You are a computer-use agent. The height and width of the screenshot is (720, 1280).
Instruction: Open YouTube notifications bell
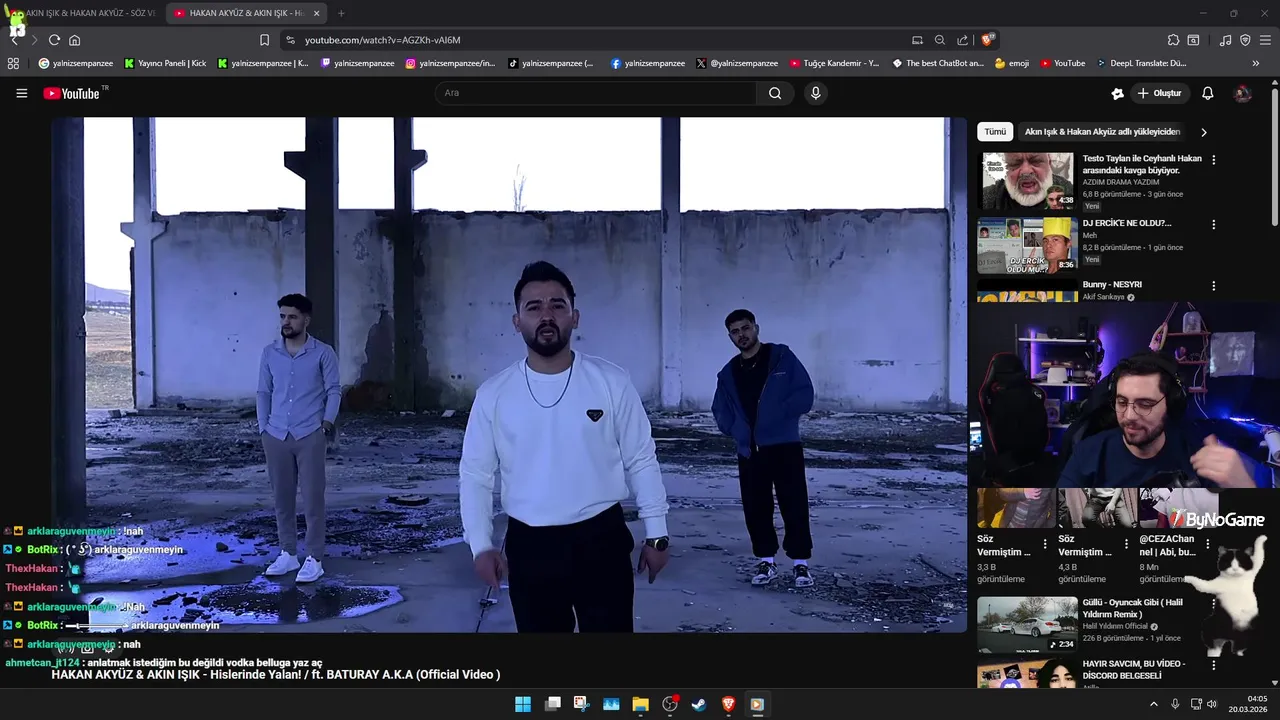coord(1208,93)
